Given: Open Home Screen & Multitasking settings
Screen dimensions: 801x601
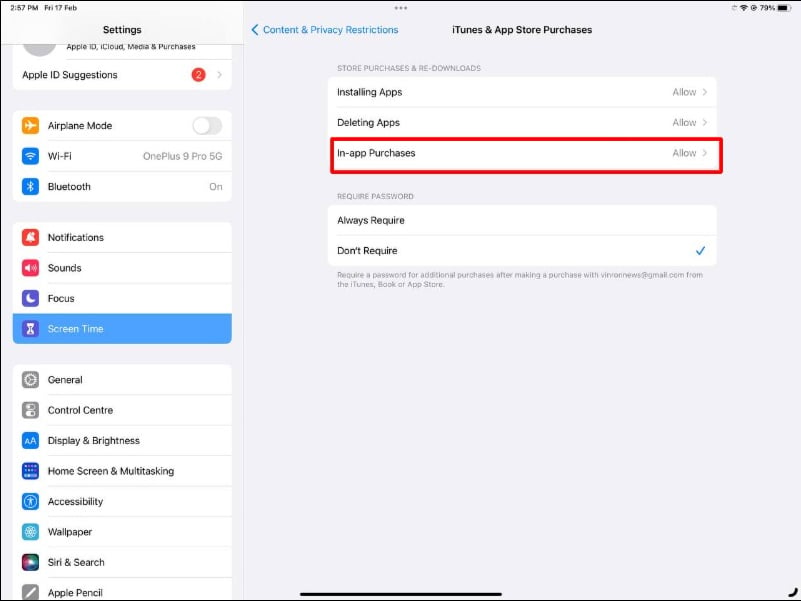Looking at the screenshot, I should (122, 471).
